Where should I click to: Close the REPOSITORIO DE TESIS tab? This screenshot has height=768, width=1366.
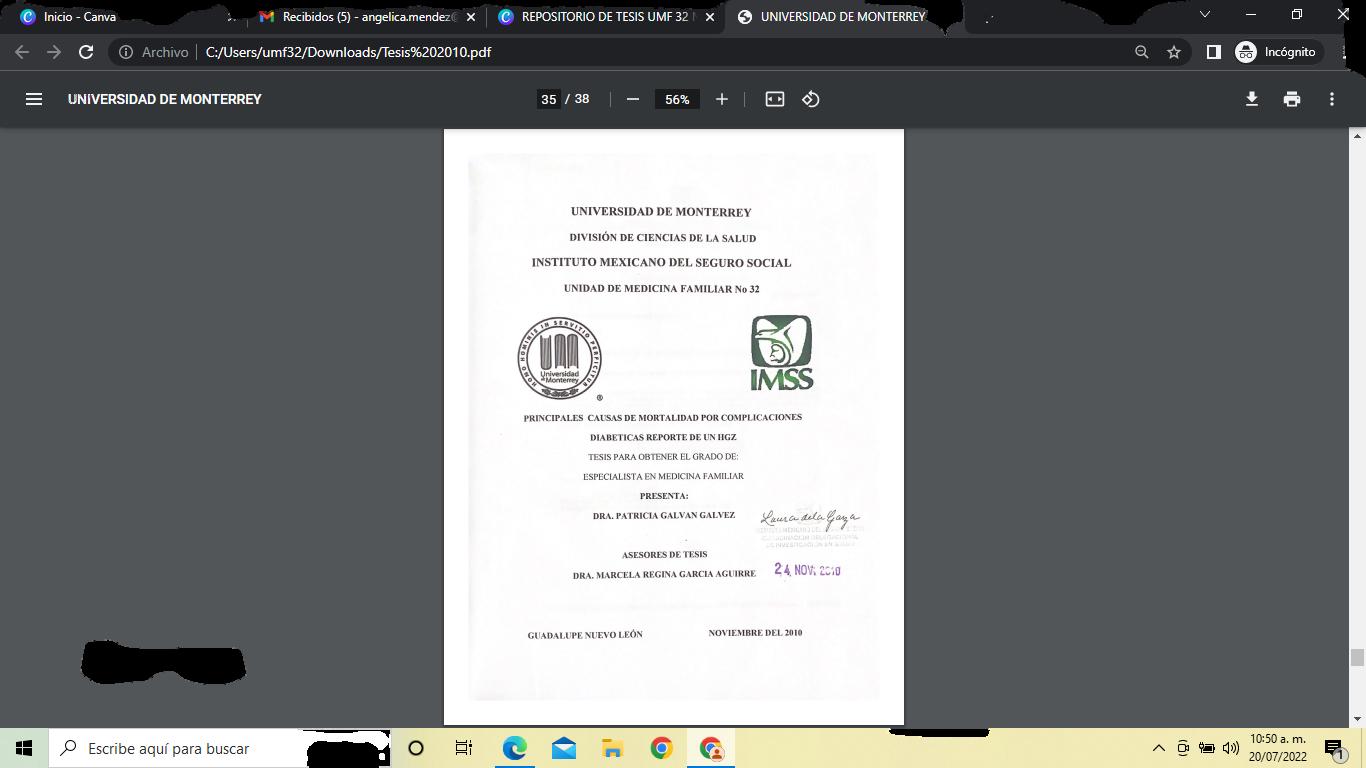[710, 17]
